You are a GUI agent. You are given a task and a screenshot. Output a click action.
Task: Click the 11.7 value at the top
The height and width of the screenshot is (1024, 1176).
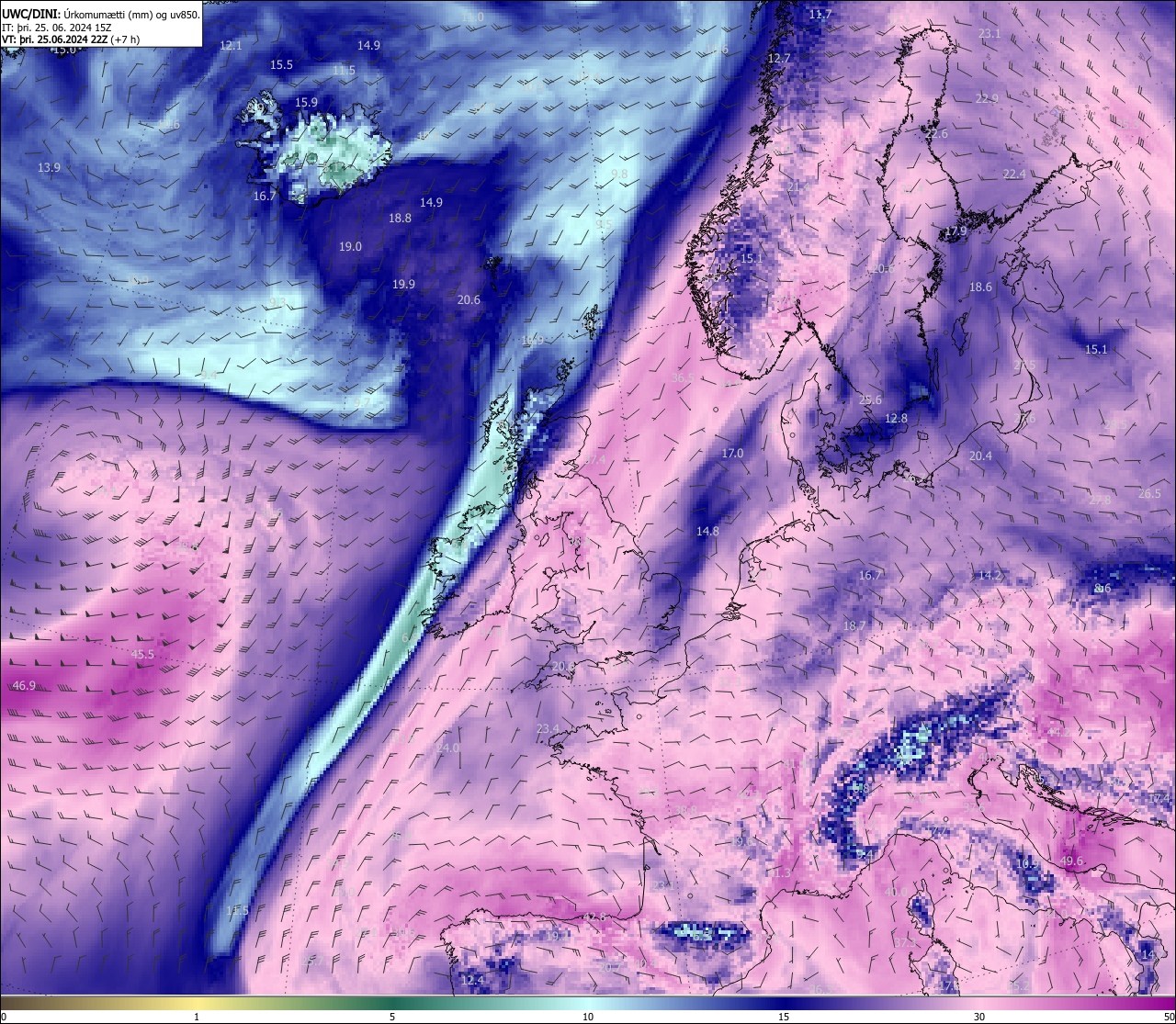tap(820, 14)
